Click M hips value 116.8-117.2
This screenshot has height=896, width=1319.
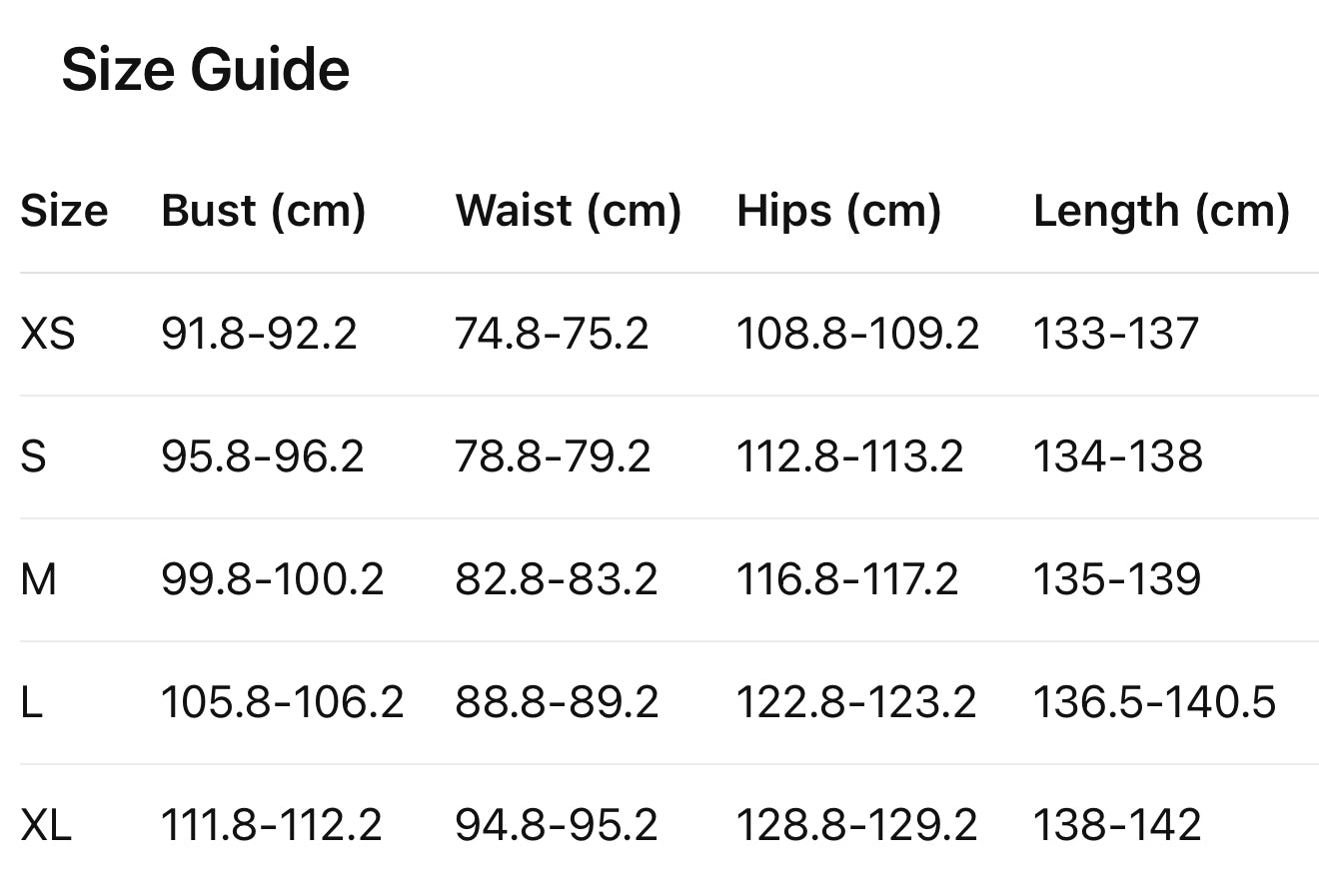click(x=847, y=579)
